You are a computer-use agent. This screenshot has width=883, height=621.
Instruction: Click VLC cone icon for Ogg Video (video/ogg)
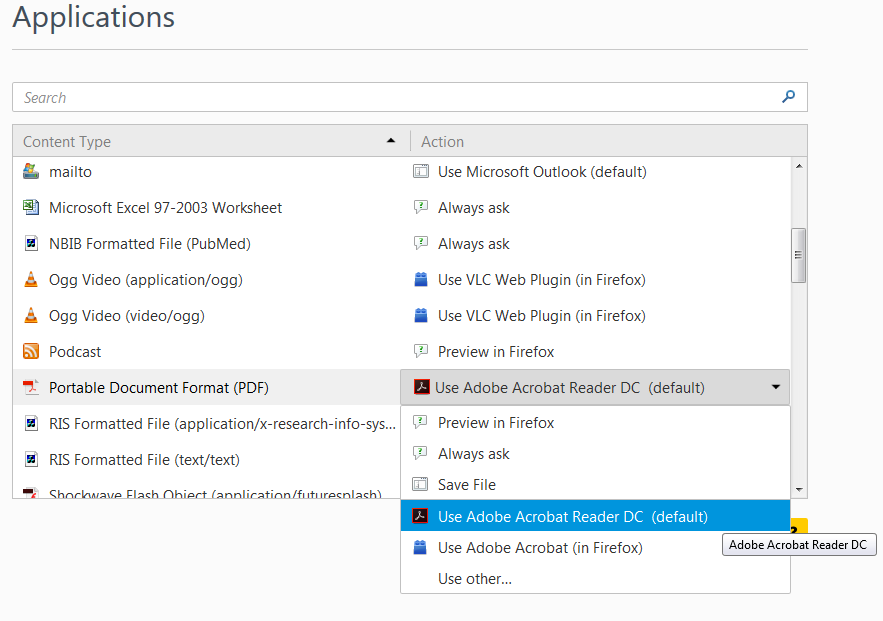(x=31, y=315)
